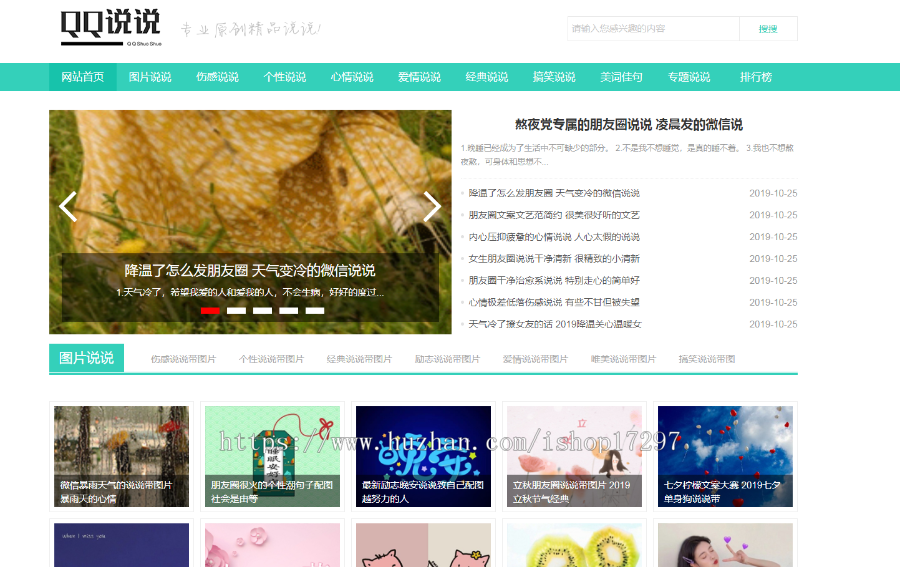The height and width of the screenshot is (567, 900).
Task: Go to 伤感说说 navigation item
Action: pyautogui.click(x=218, y=77)
